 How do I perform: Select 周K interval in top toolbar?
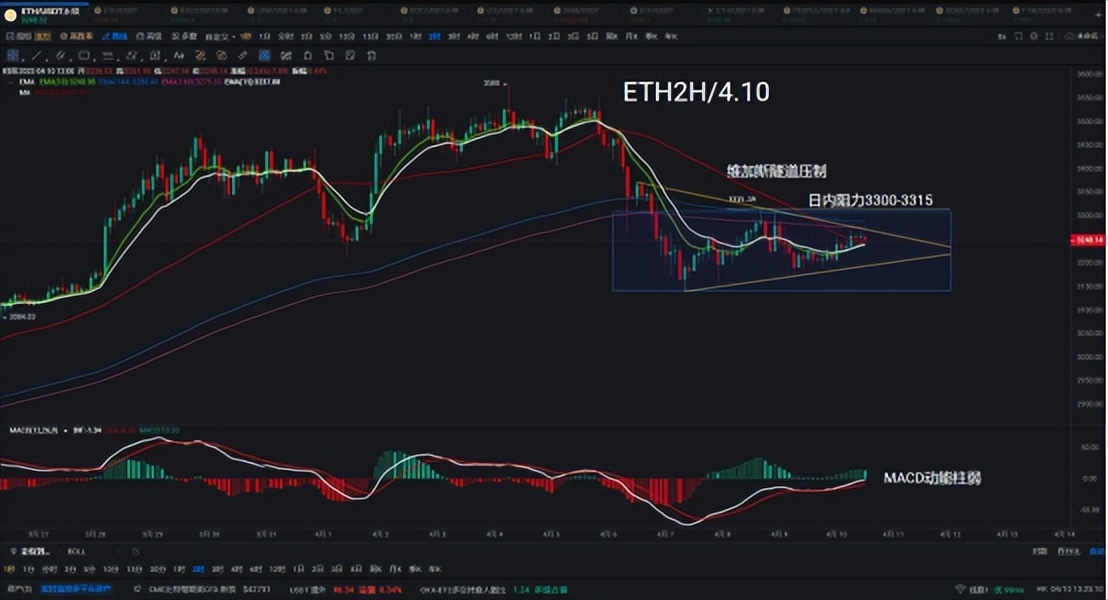pos(612,36)
